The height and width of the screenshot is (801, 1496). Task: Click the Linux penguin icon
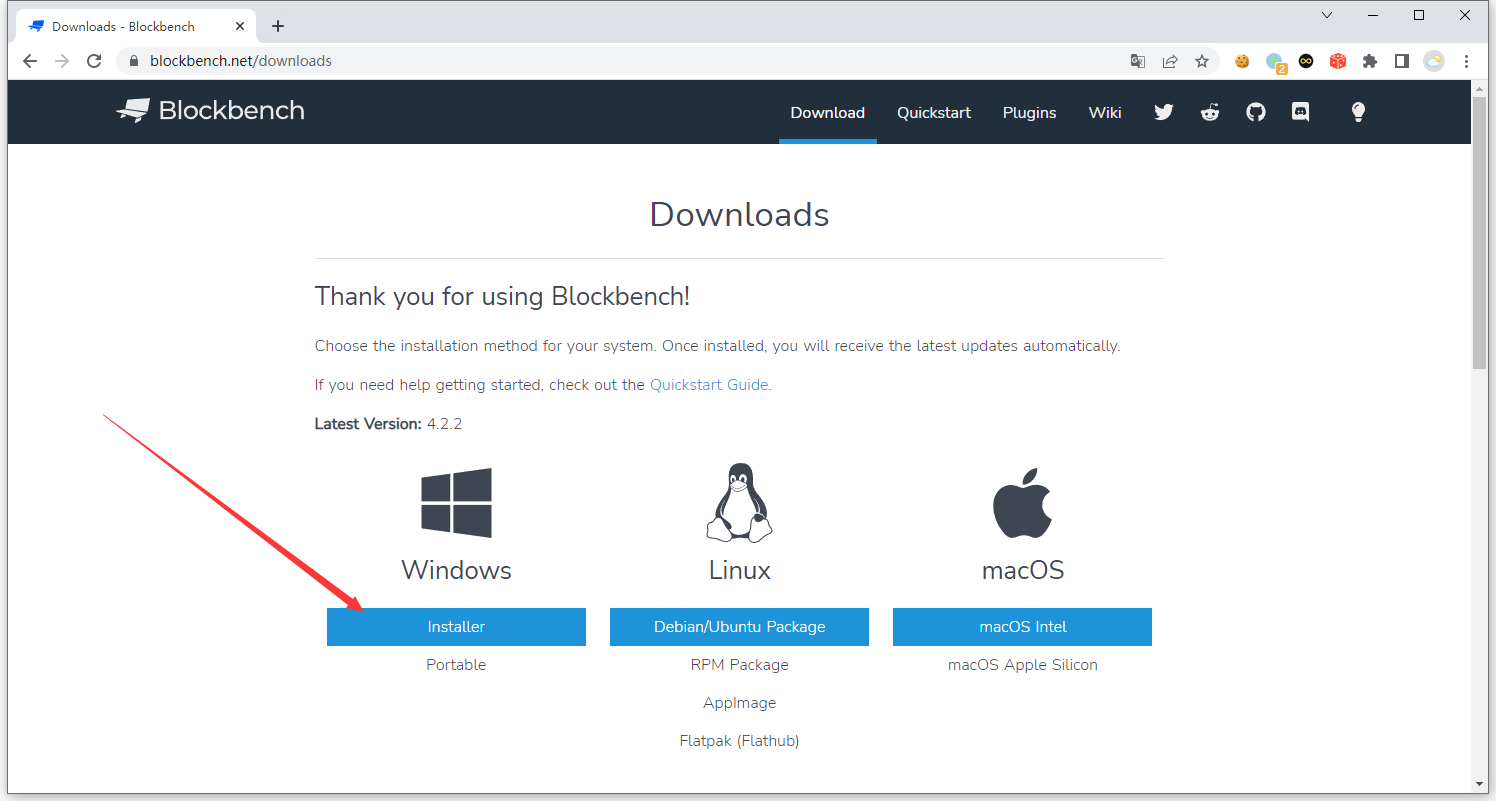(x=739, y=503)
